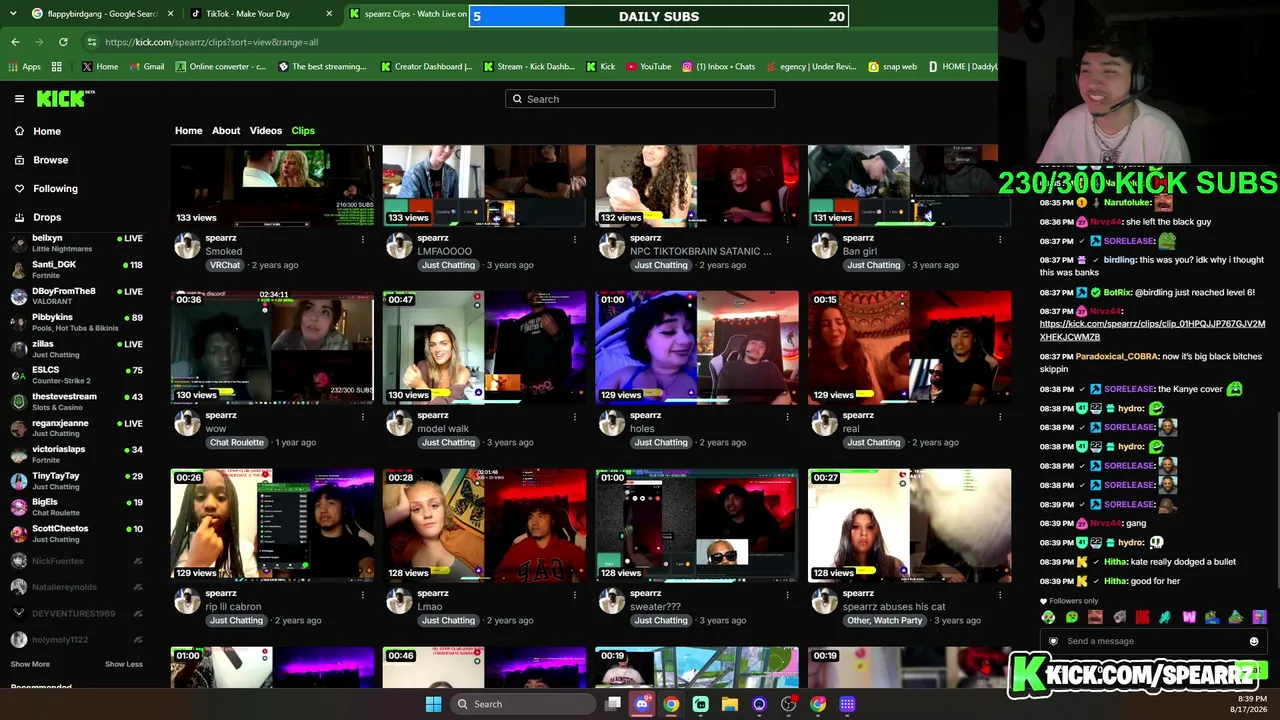Open the clip link posted by Nrvz44

pyautogui.click(x=1152, y=330)
